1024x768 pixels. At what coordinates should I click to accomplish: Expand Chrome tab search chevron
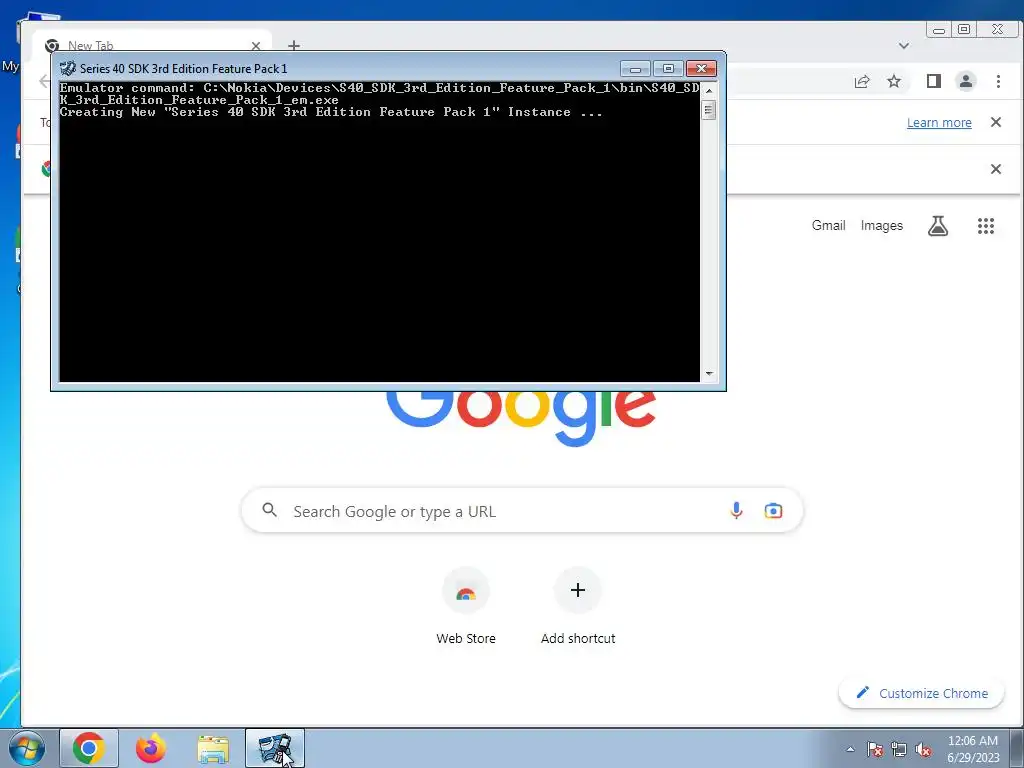click(904, 46)
